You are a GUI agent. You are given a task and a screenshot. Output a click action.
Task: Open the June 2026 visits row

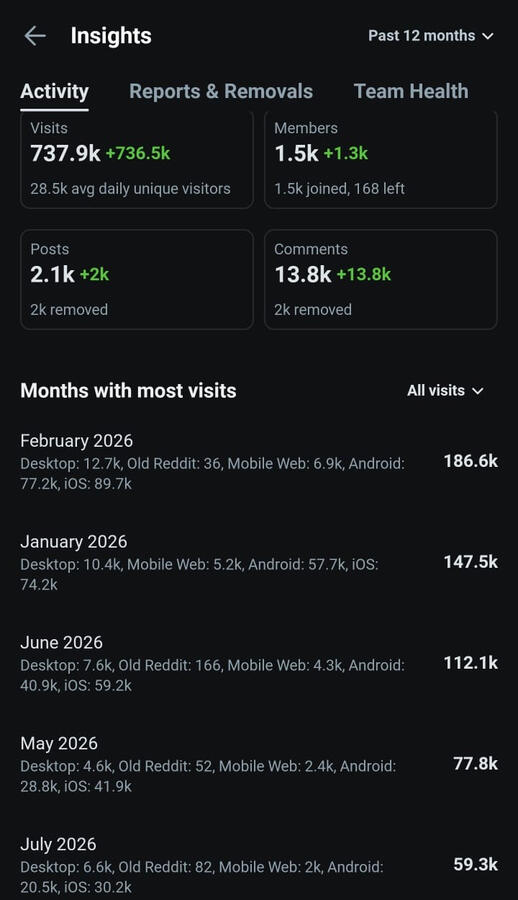point(259,664)
